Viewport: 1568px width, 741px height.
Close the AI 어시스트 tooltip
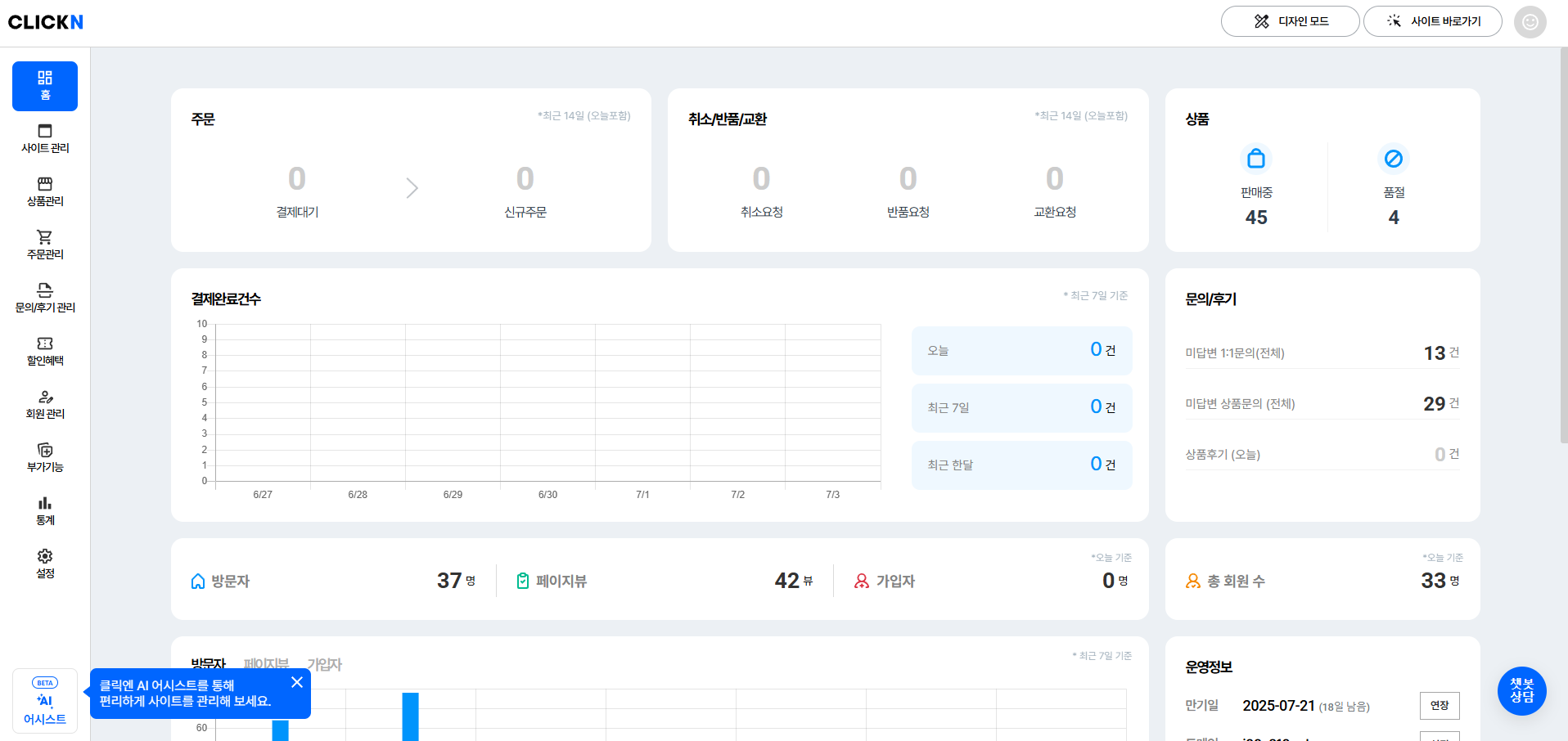pos(297,682)
